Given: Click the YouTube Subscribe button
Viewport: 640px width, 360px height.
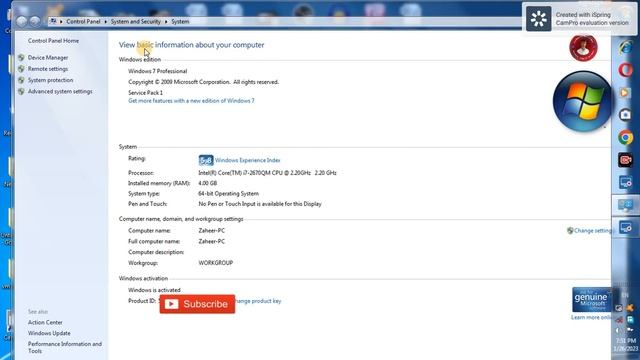Looking at the screenshot, I should click(197, 304).
